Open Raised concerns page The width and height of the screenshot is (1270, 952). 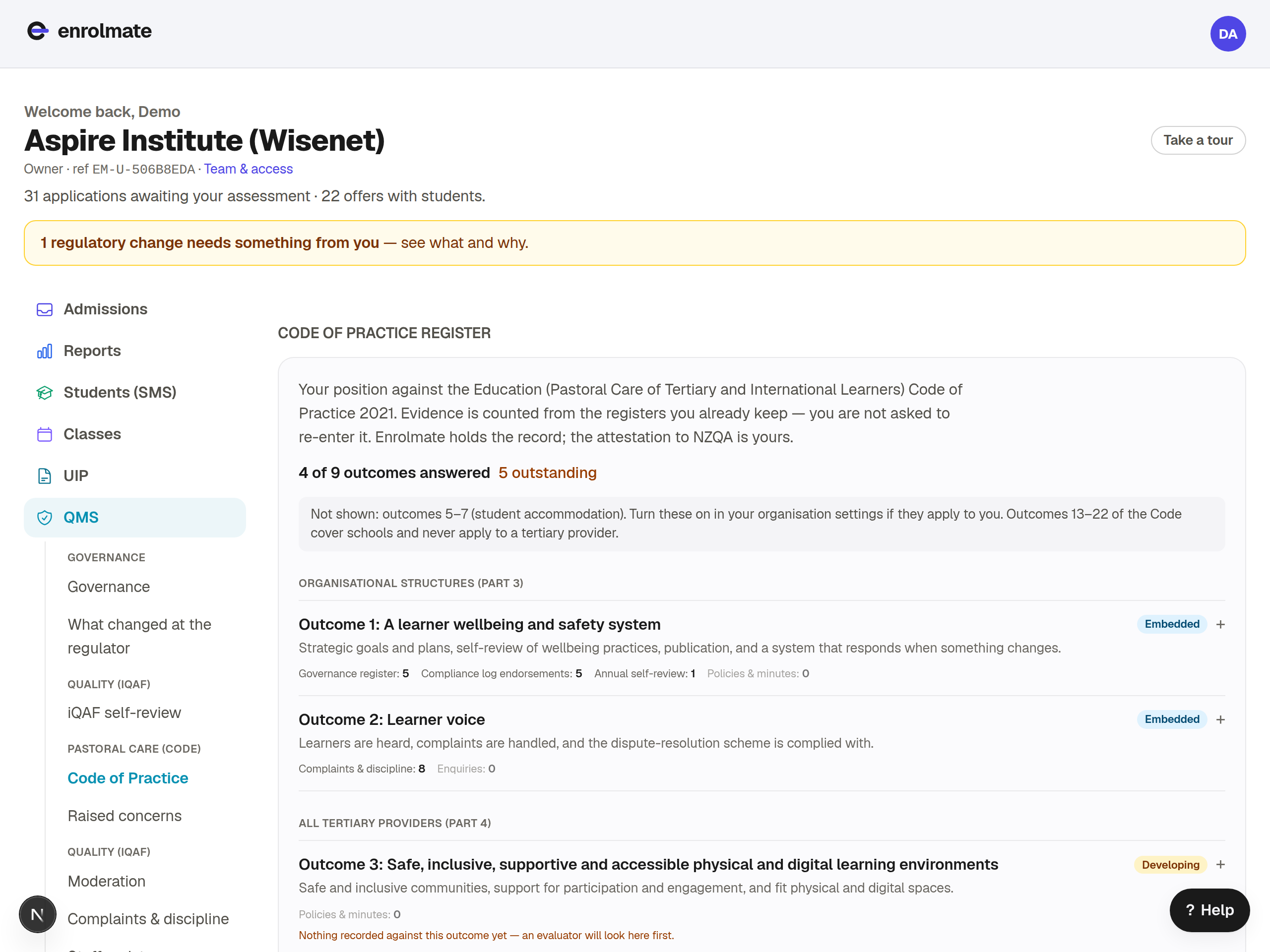pyautogui.click(x=125, y=816)
